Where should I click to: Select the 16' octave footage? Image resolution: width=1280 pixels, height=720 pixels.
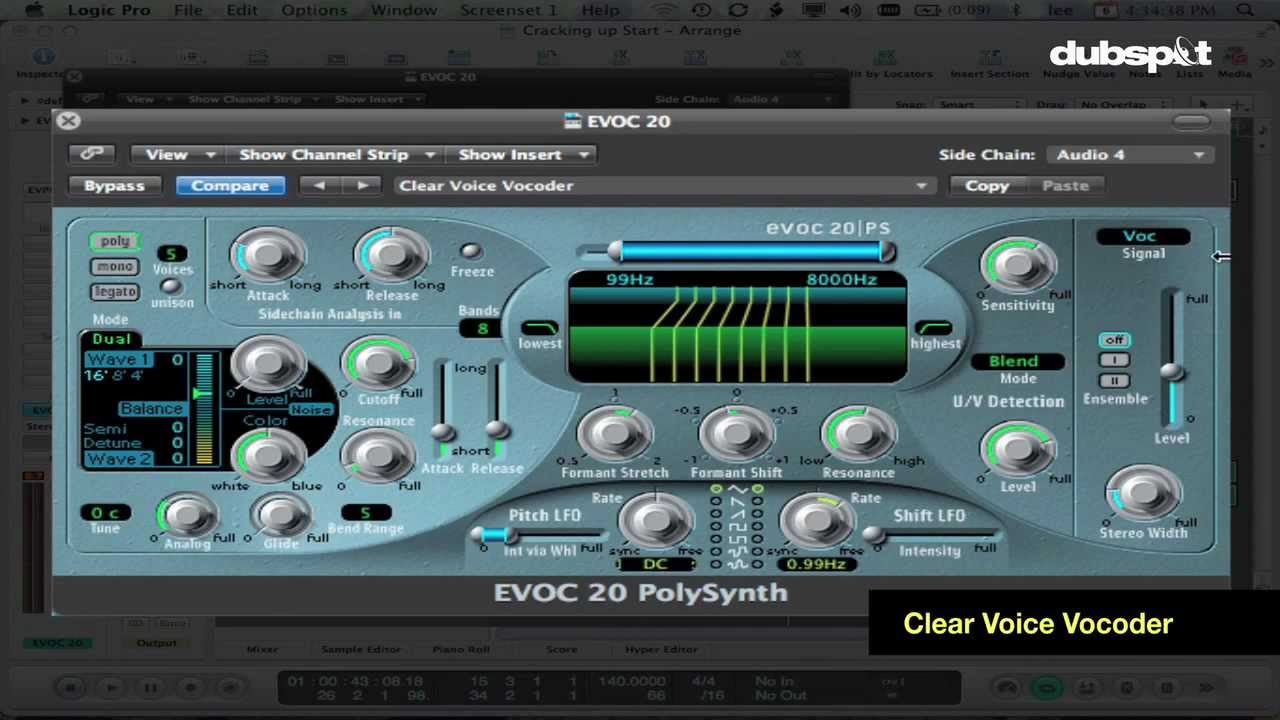coord(96,376)
